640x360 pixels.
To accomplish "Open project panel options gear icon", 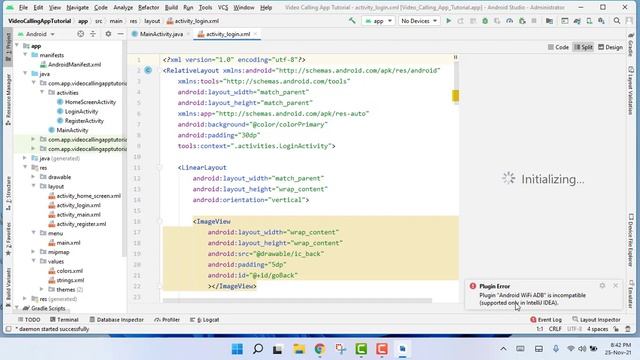I will 108,34.
